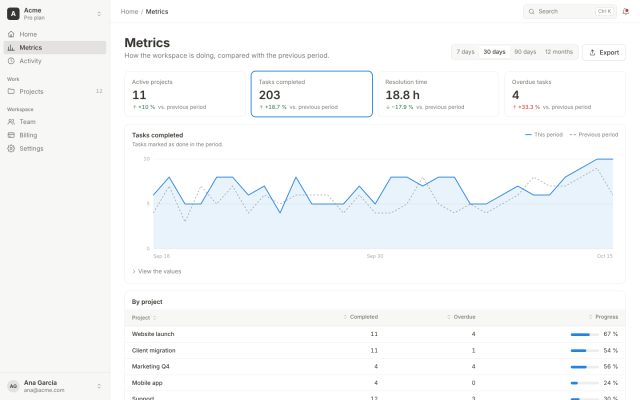Image resolution: width=640 pixels, height=400 pixels.
Task: Focus the Search input field
Action: 570,11
